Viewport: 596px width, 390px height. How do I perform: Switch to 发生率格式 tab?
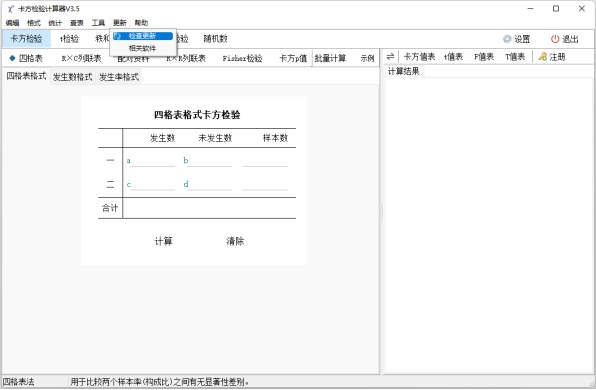point(119,77)
